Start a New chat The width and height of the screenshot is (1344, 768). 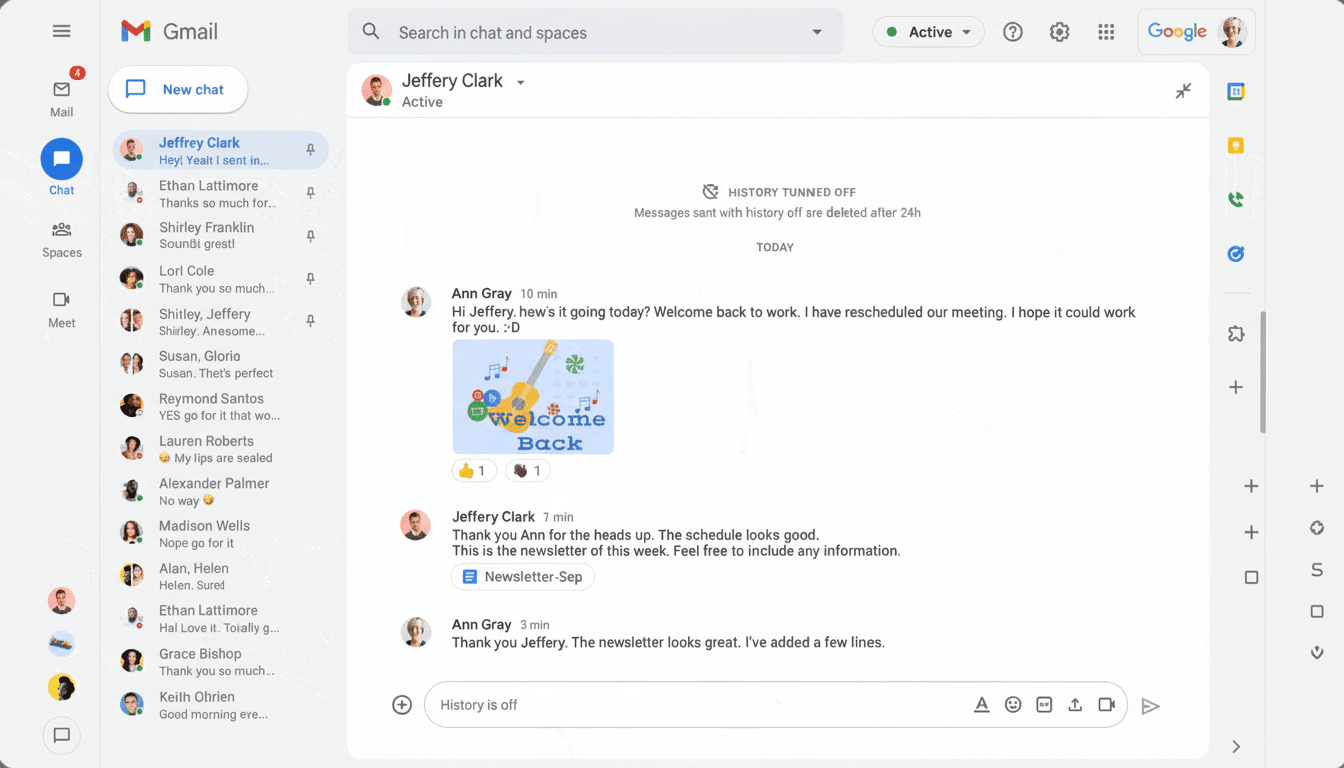click(177, 89)
